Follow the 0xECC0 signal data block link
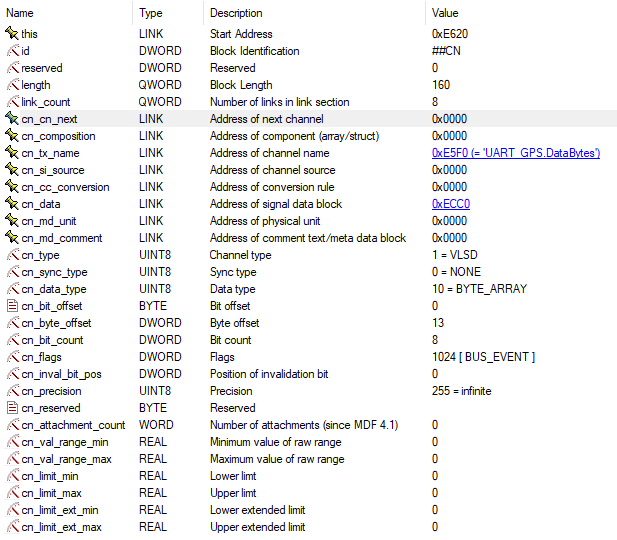 (451, 204)
